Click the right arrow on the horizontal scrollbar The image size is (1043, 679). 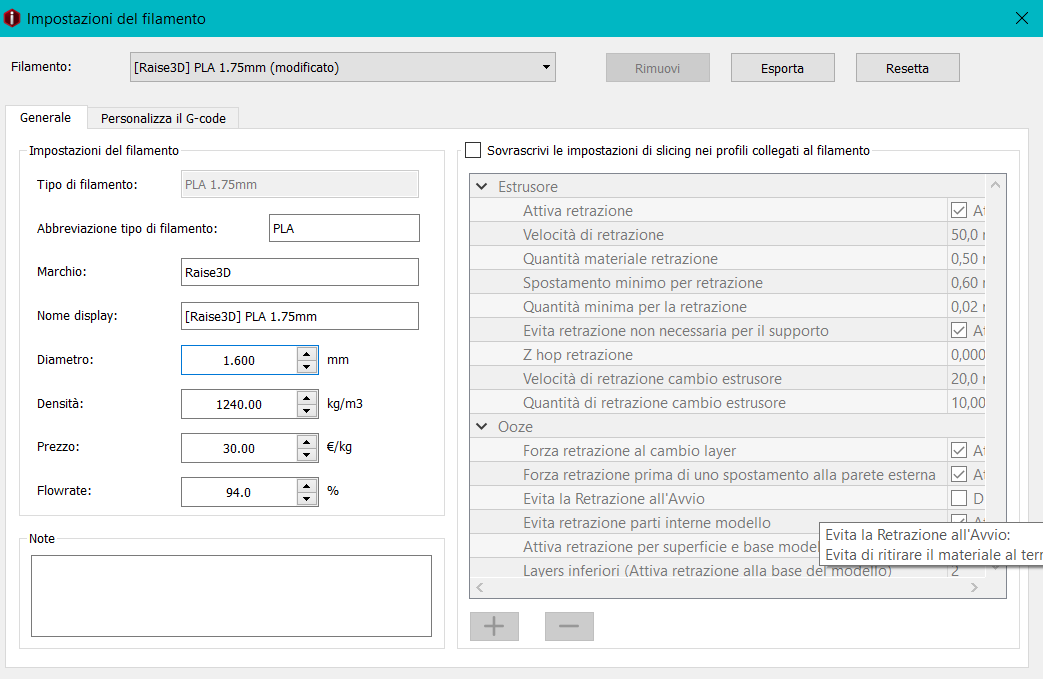point(974,587)
